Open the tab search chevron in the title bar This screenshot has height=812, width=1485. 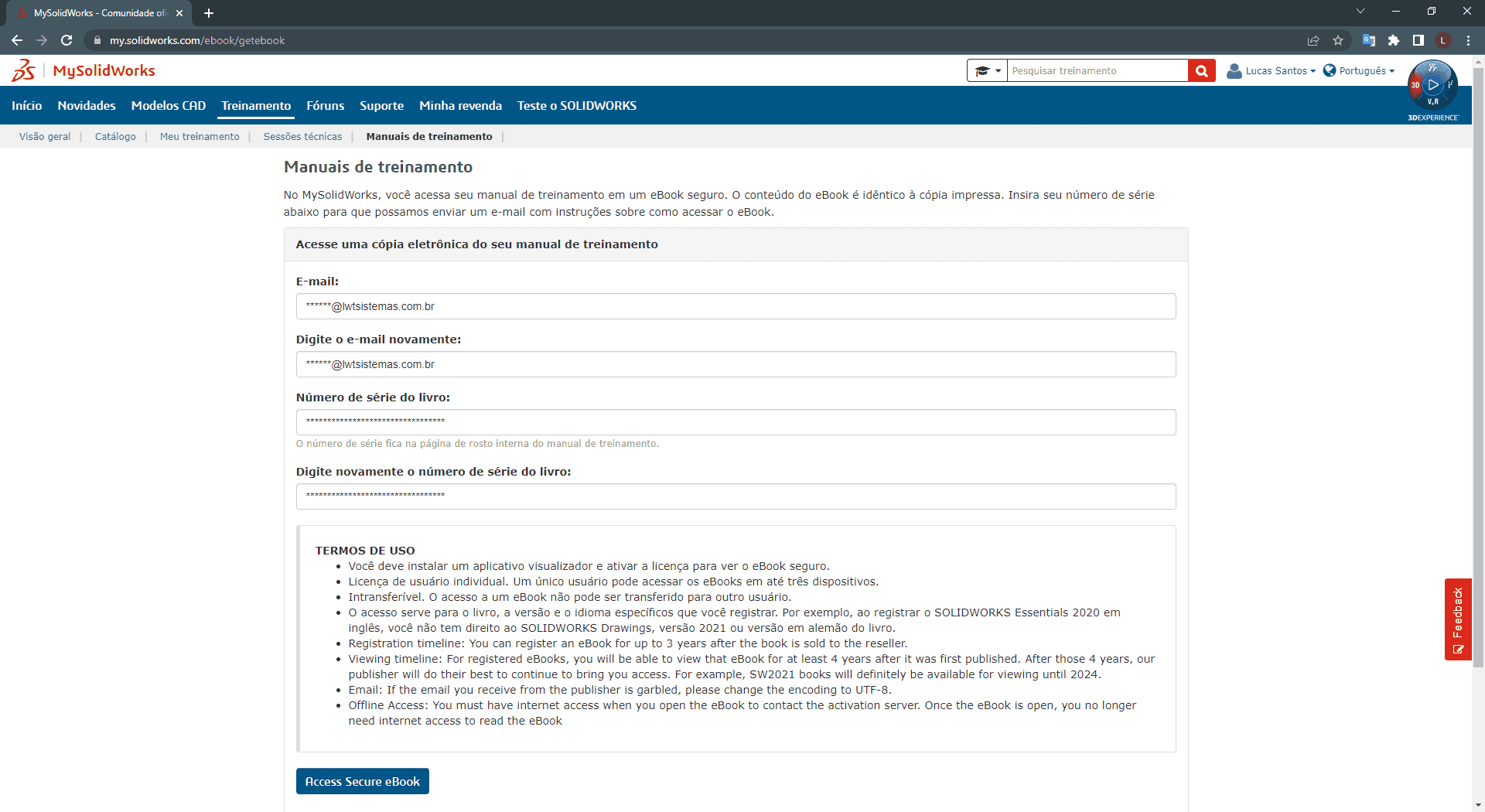(1360, 11)
